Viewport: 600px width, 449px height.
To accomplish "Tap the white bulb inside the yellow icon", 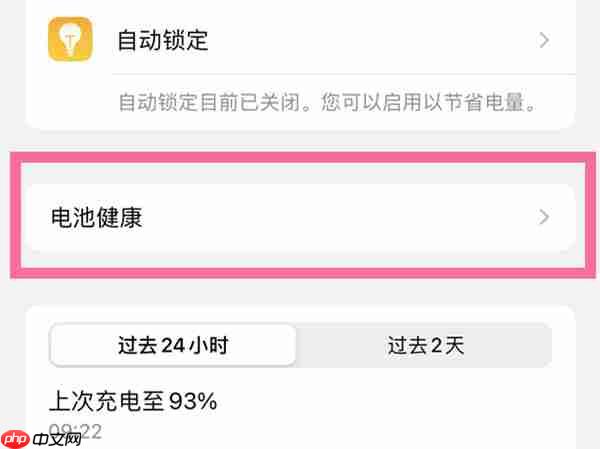I will (x=70, y=39).
